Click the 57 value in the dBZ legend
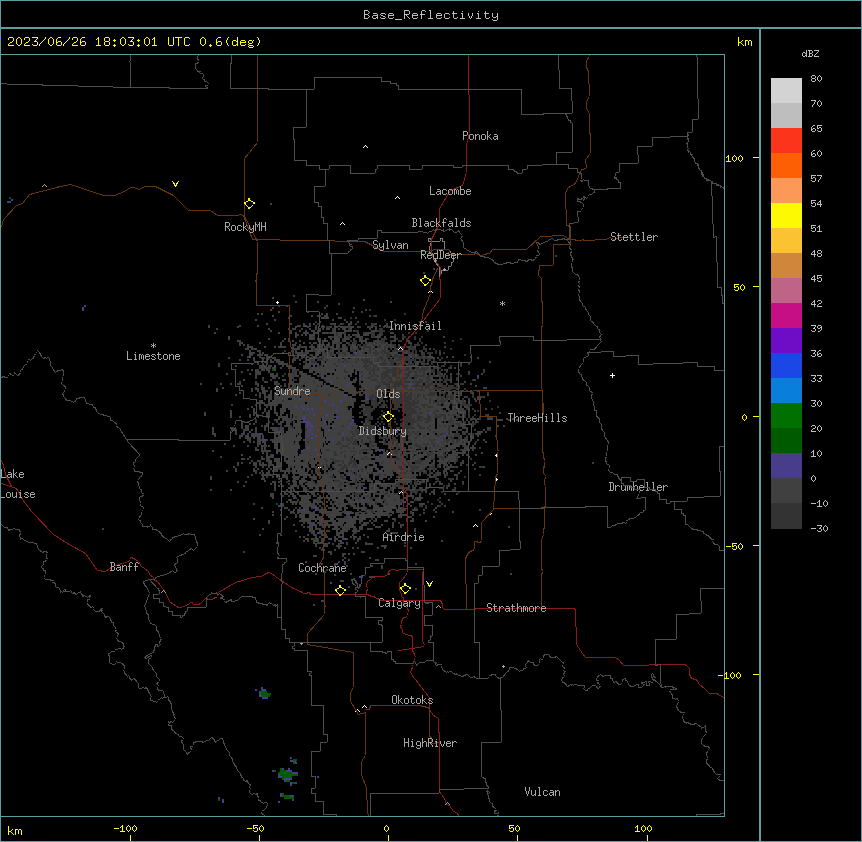 point(816,179)
